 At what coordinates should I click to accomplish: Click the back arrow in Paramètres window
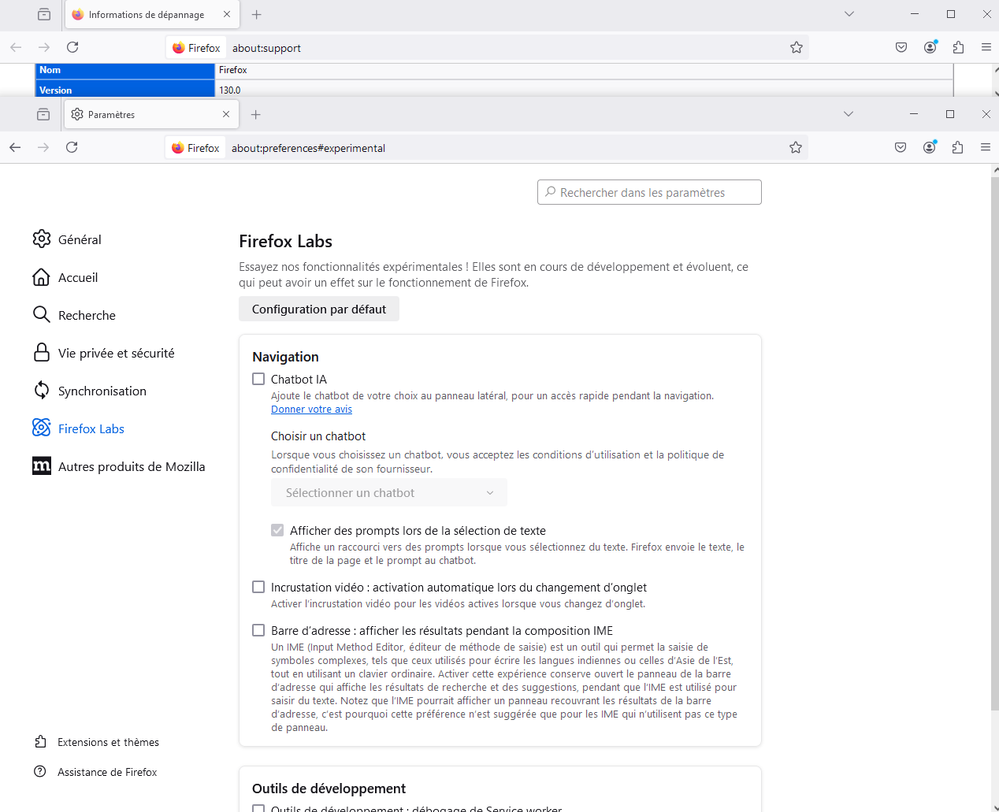(15, 147)
